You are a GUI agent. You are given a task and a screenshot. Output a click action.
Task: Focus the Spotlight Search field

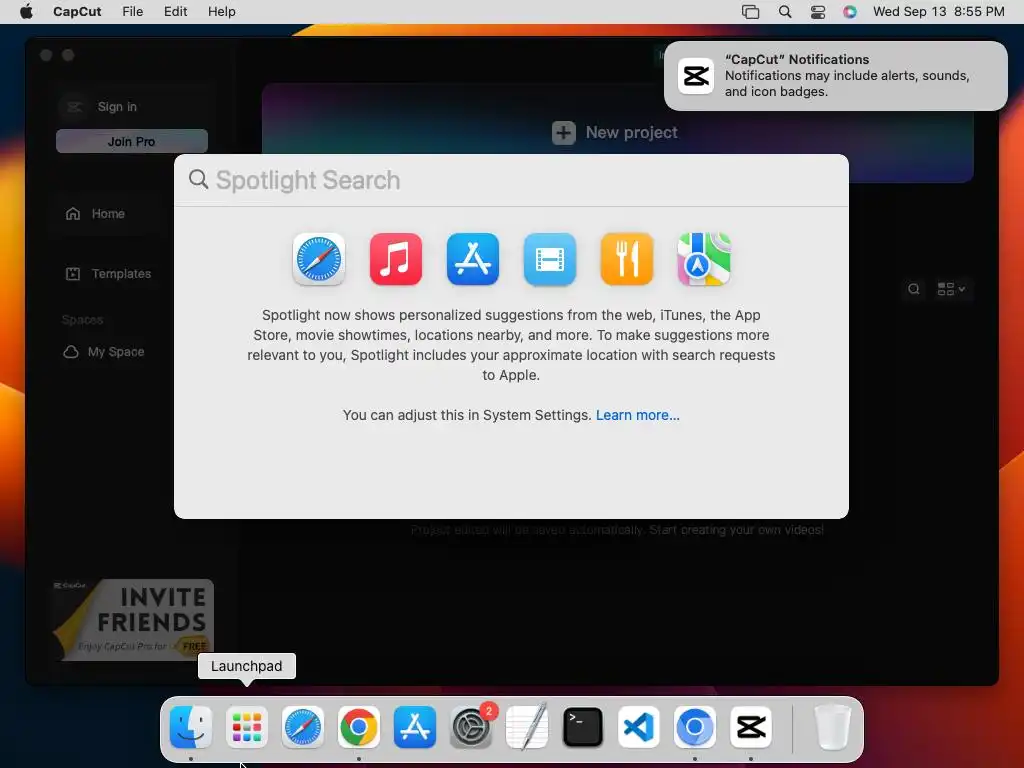tap(511, 180)
